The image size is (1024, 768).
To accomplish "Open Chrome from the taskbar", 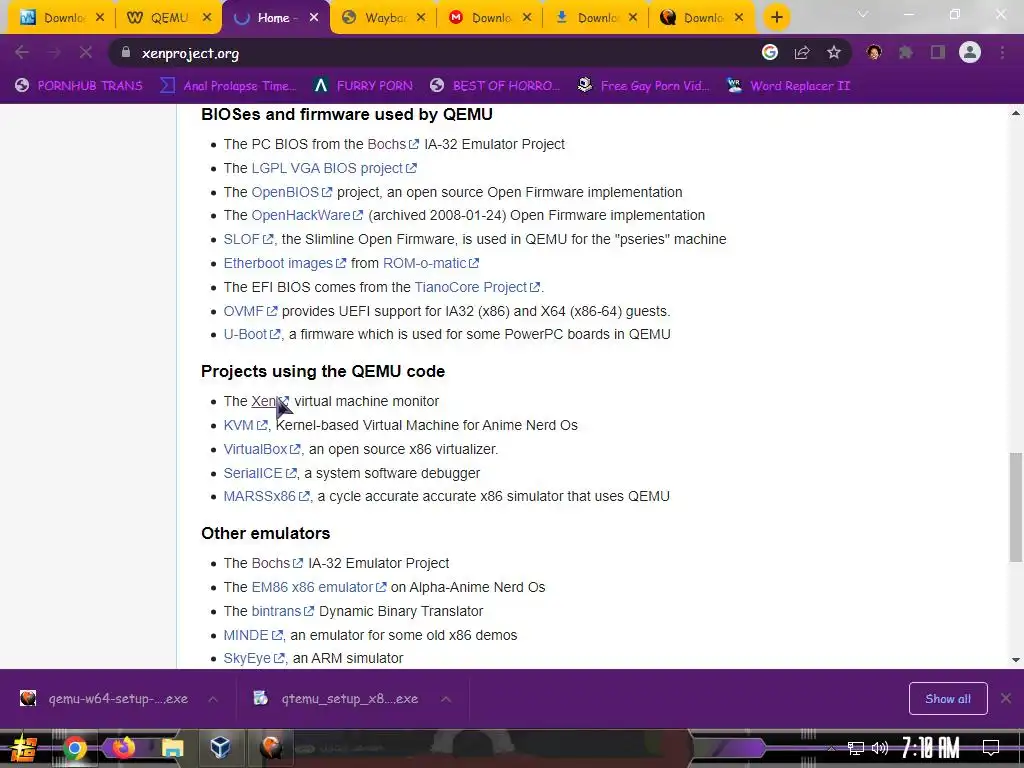I will (74, 748).
